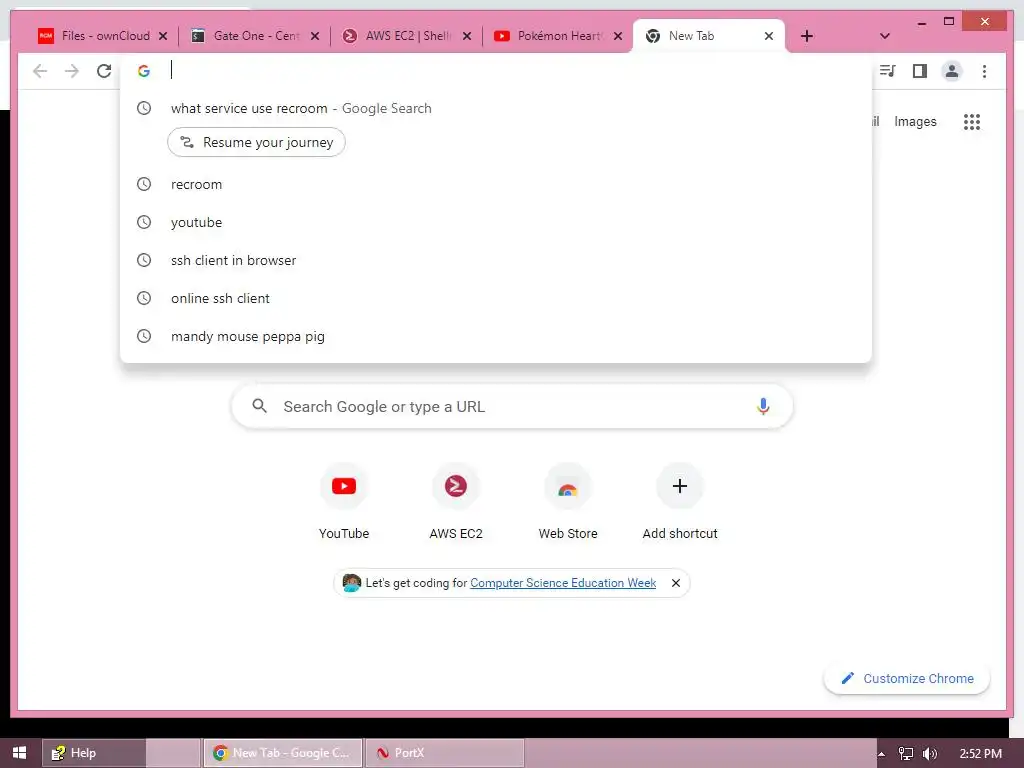Start voice search with the microphone
This screenshot has height=768, width=1024.
763,406
